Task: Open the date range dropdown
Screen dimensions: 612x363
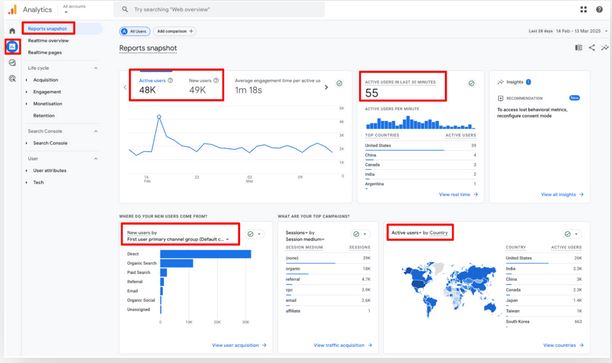Action: (568, 31)
